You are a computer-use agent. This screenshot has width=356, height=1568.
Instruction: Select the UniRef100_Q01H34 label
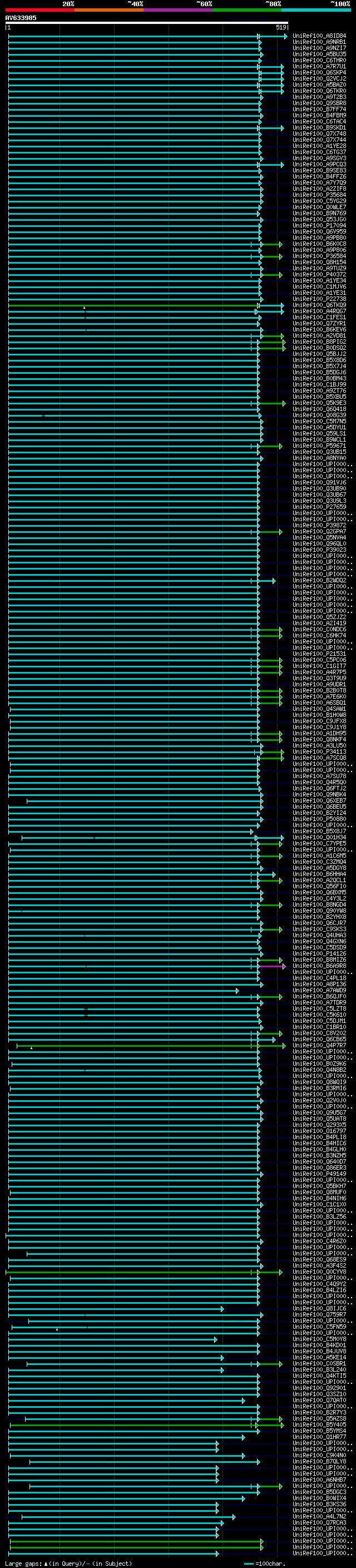pos(319,838)
